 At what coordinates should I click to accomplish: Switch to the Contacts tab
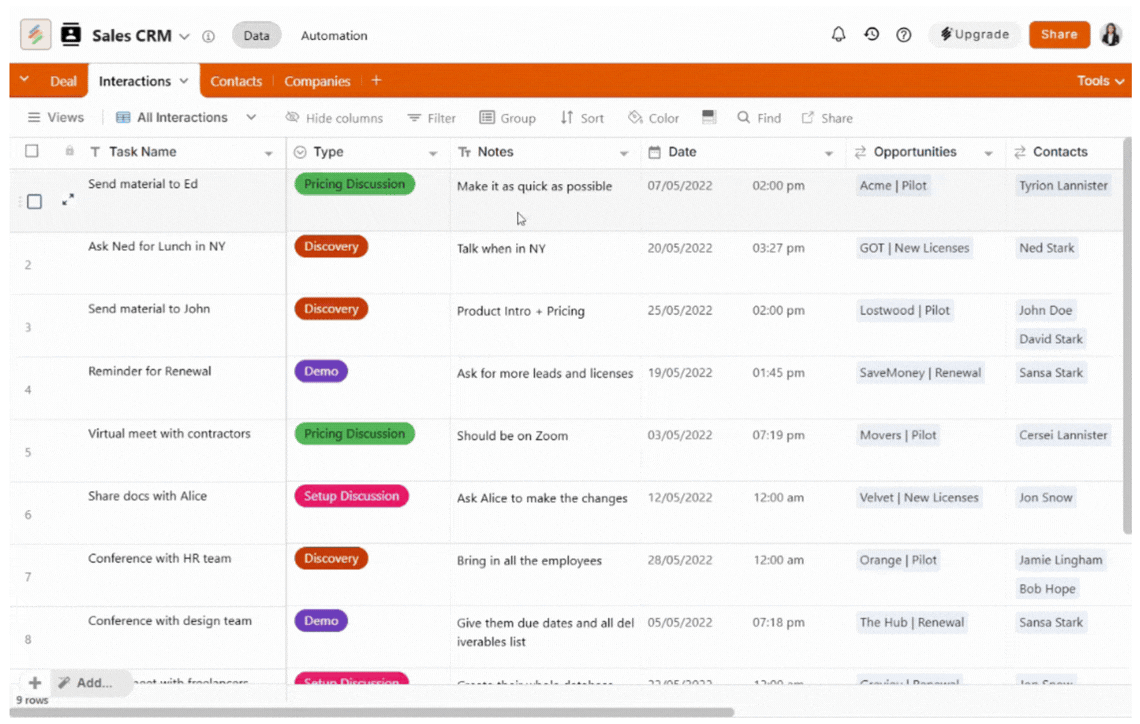pos(236,81)
